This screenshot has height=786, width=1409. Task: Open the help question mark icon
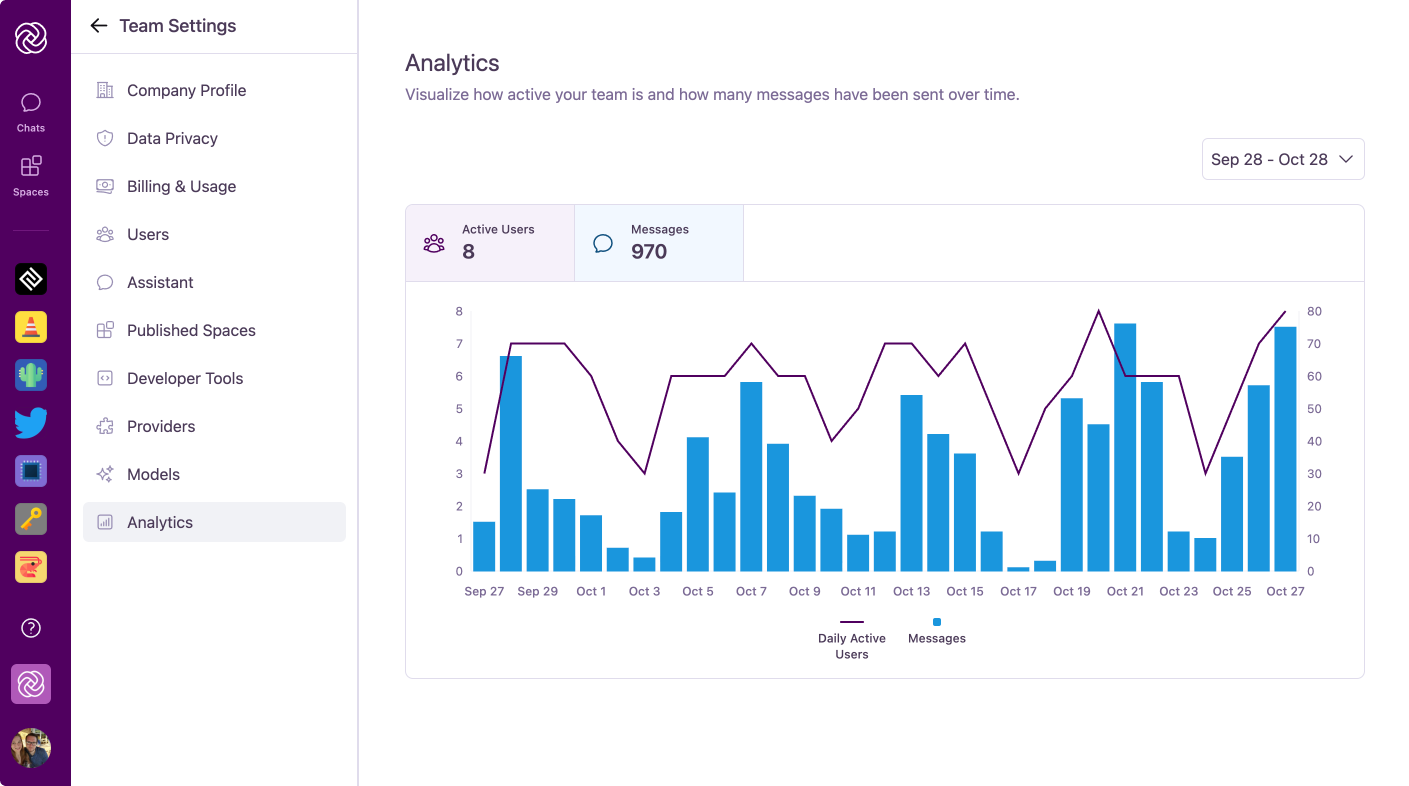tap(30, 628)
